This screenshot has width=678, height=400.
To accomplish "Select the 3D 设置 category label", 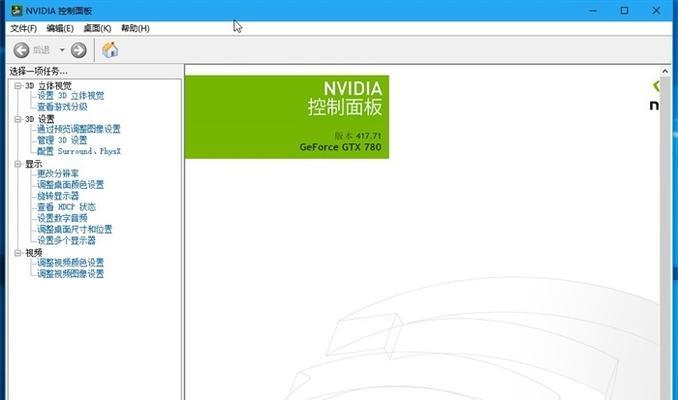I will click(x=40, y=119).
